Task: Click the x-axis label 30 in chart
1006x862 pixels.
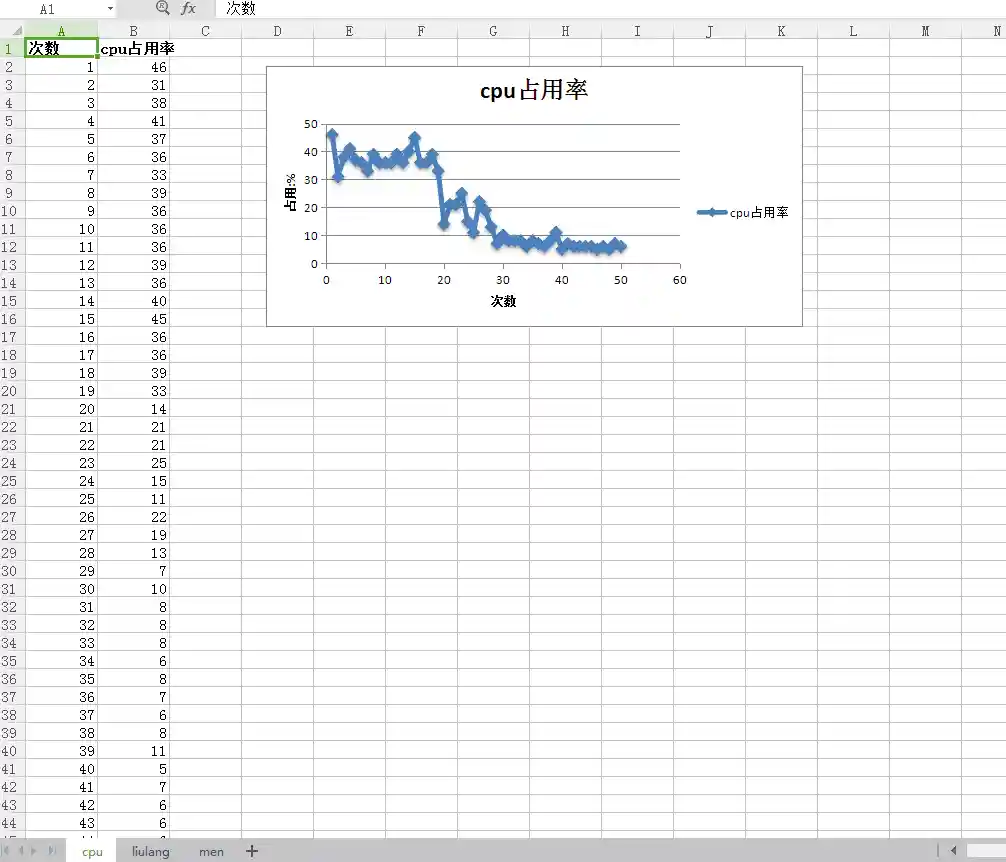Action: [503, 280]
